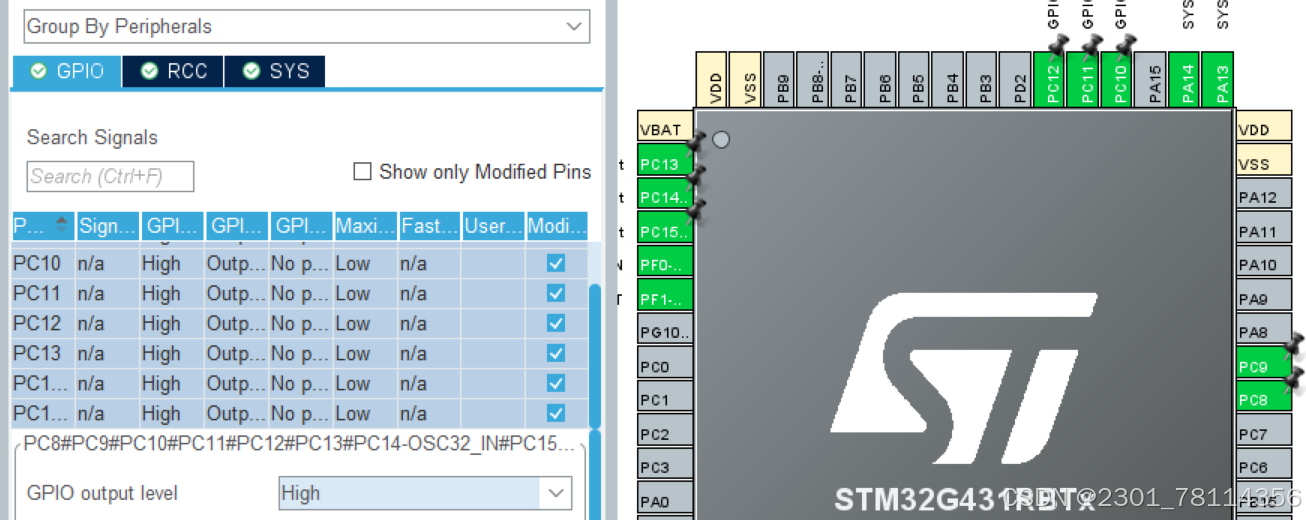The image size is (1306, 520).
Task: Click the PB3 pin on the chip
Action: coord(984,78)
